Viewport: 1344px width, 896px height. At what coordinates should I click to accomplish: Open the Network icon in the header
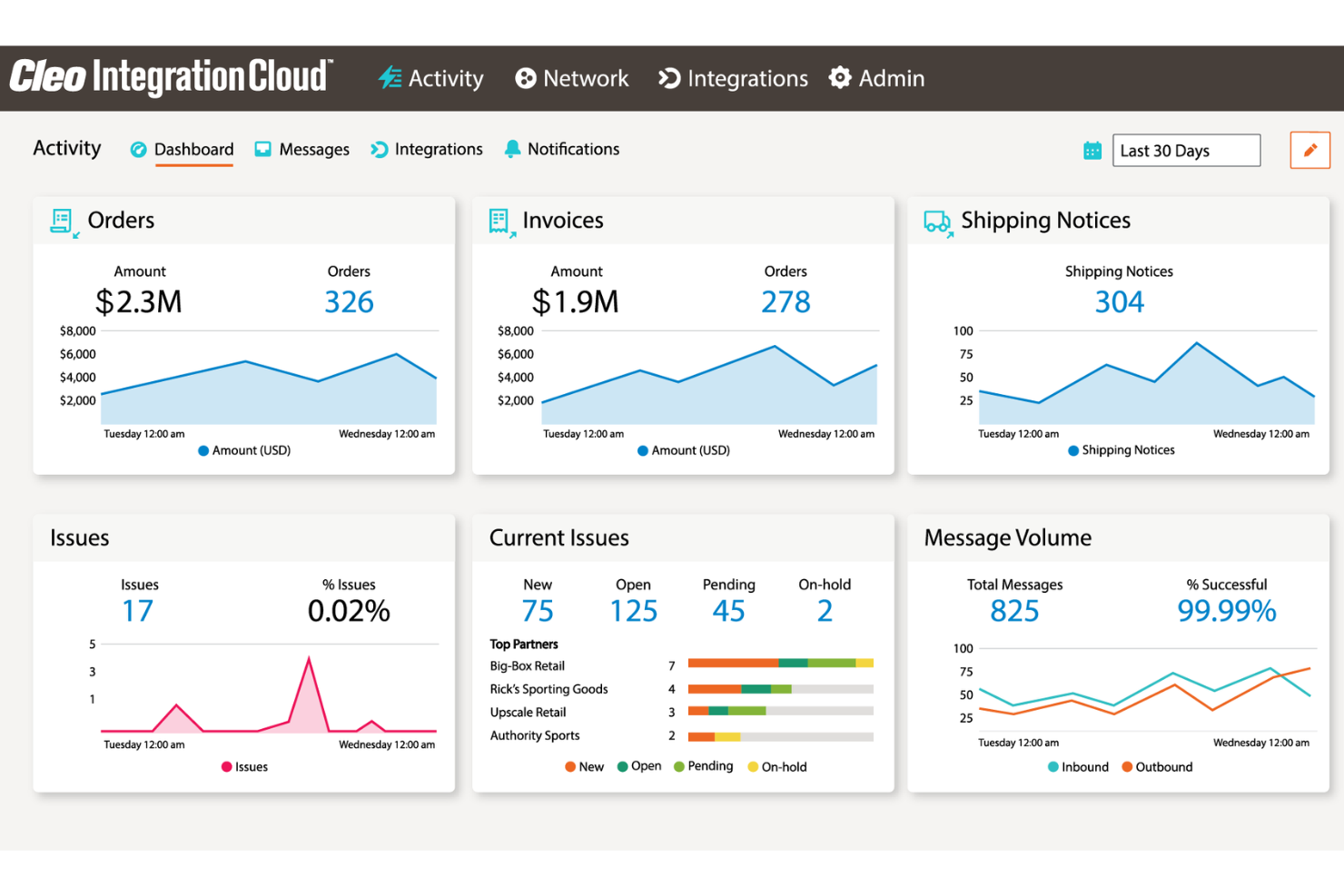[x=527, y=78]
